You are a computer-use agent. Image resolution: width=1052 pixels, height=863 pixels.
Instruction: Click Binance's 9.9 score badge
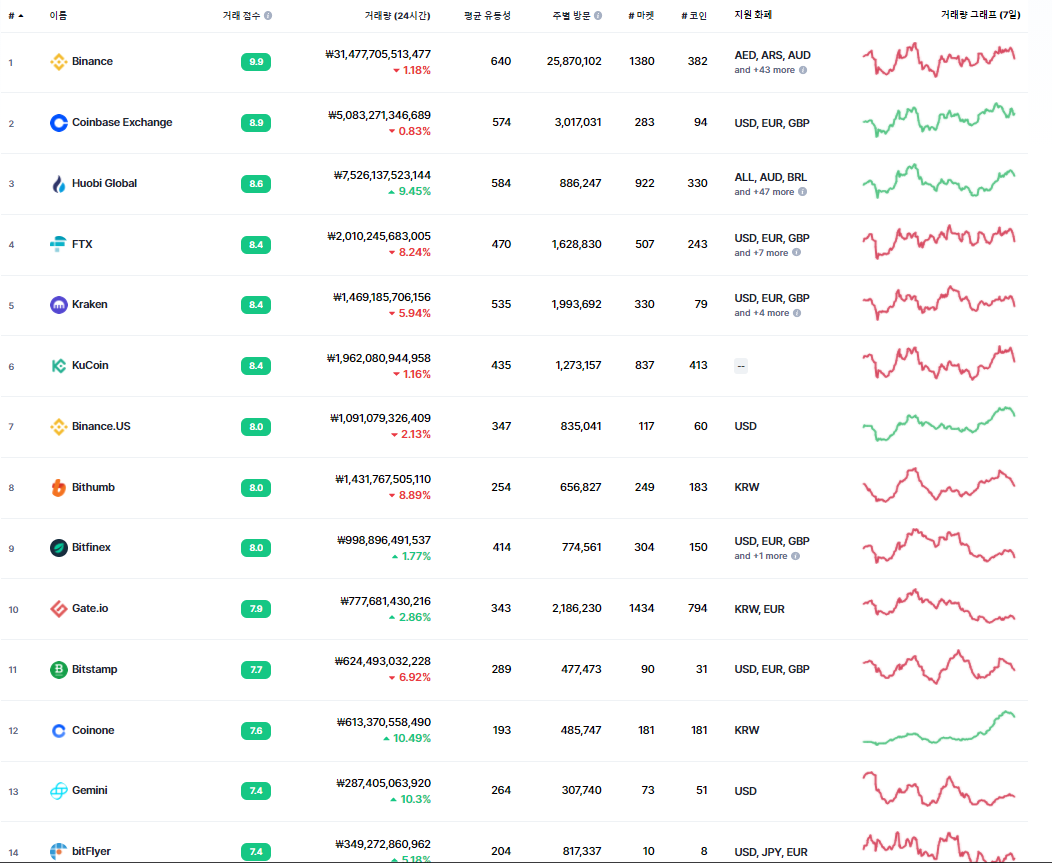click(x=256, y=62)
